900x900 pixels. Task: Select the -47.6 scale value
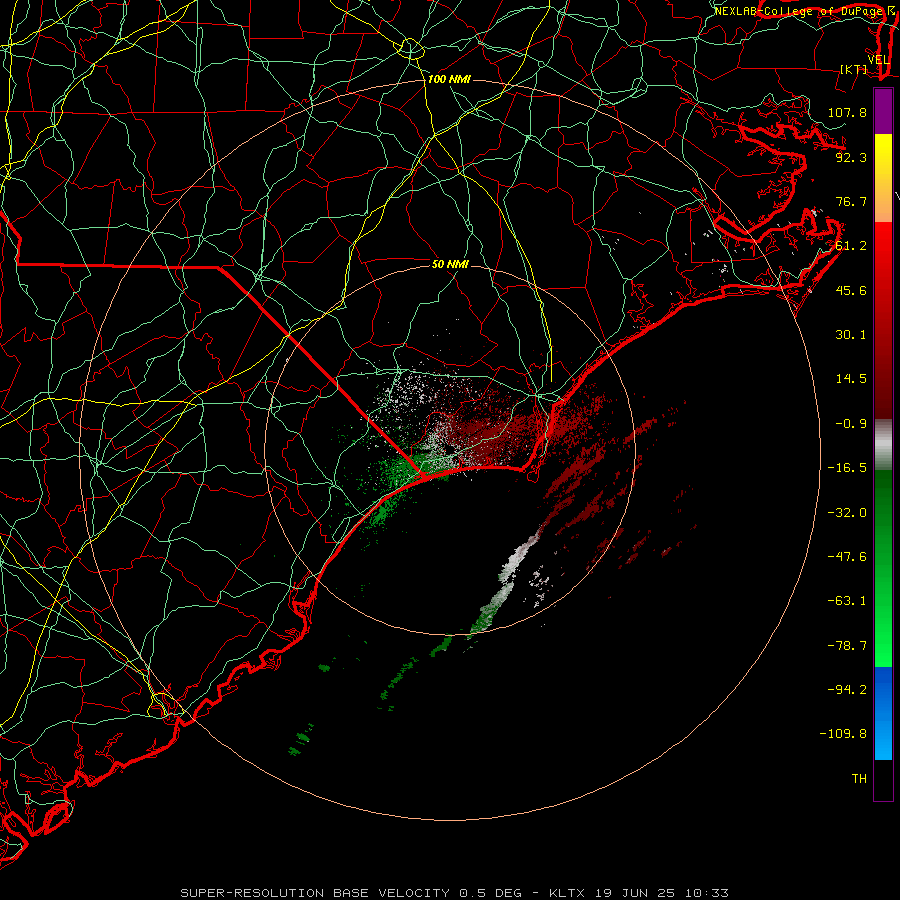click(x=847, y=557)
